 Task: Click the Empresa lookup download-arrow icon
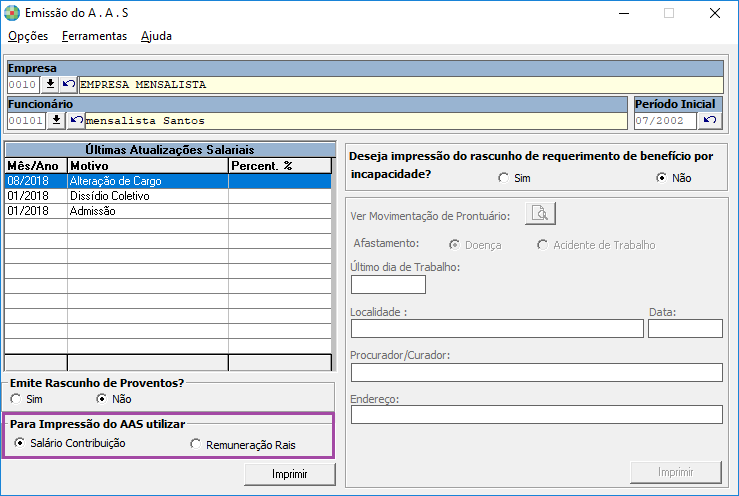point(50,84)
